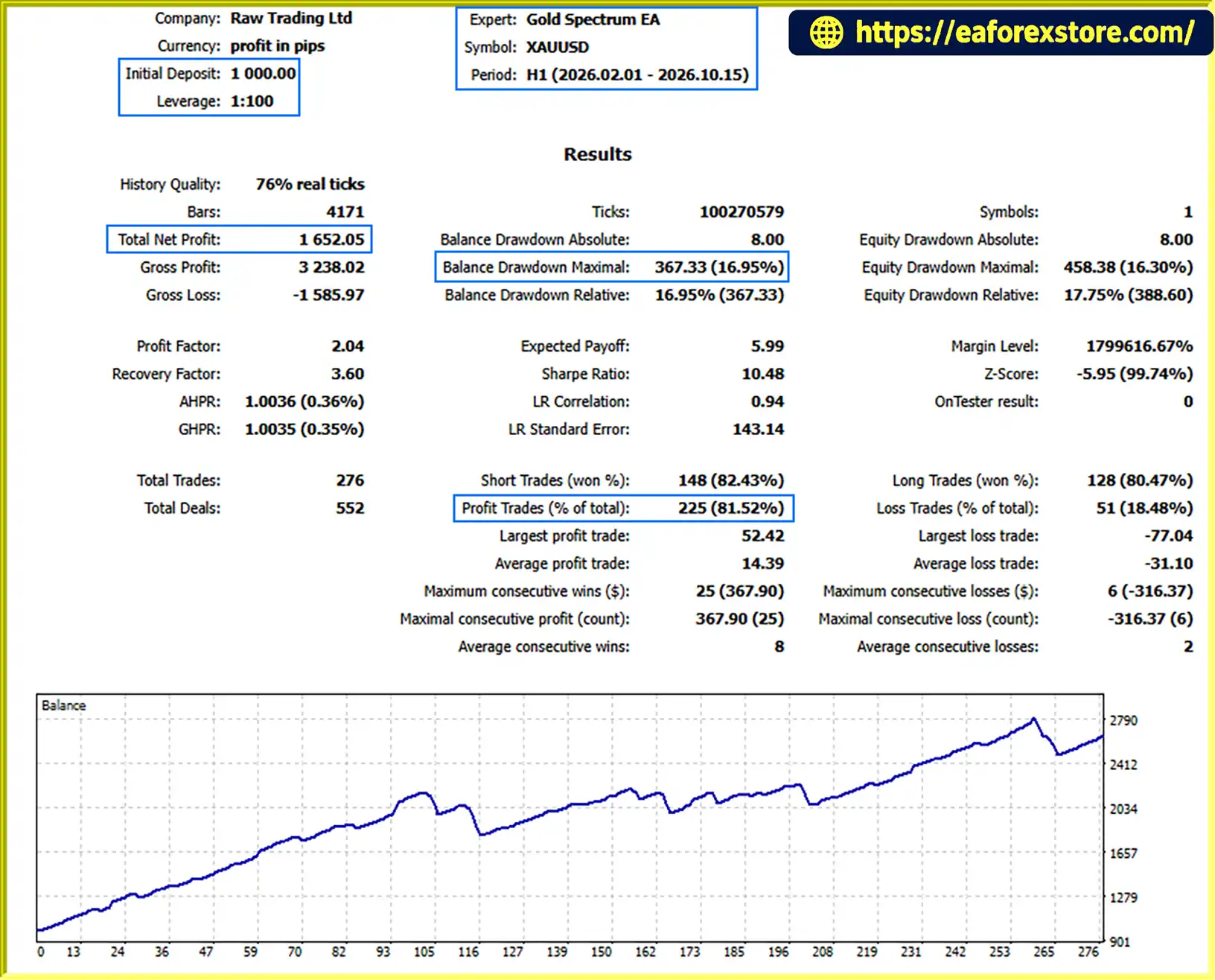The height and width of the screenshot is (980, 1215).
Task: Select the XAUUSD symbol text
Action: [x=558, y=48]
